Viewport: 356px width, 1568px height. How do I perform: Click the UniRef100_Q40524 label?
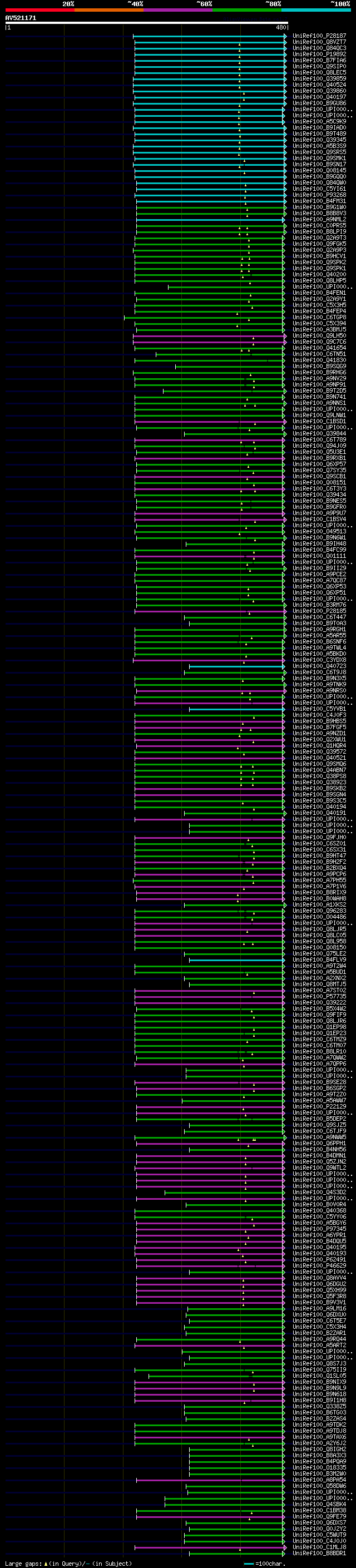[x=319, y=85]
